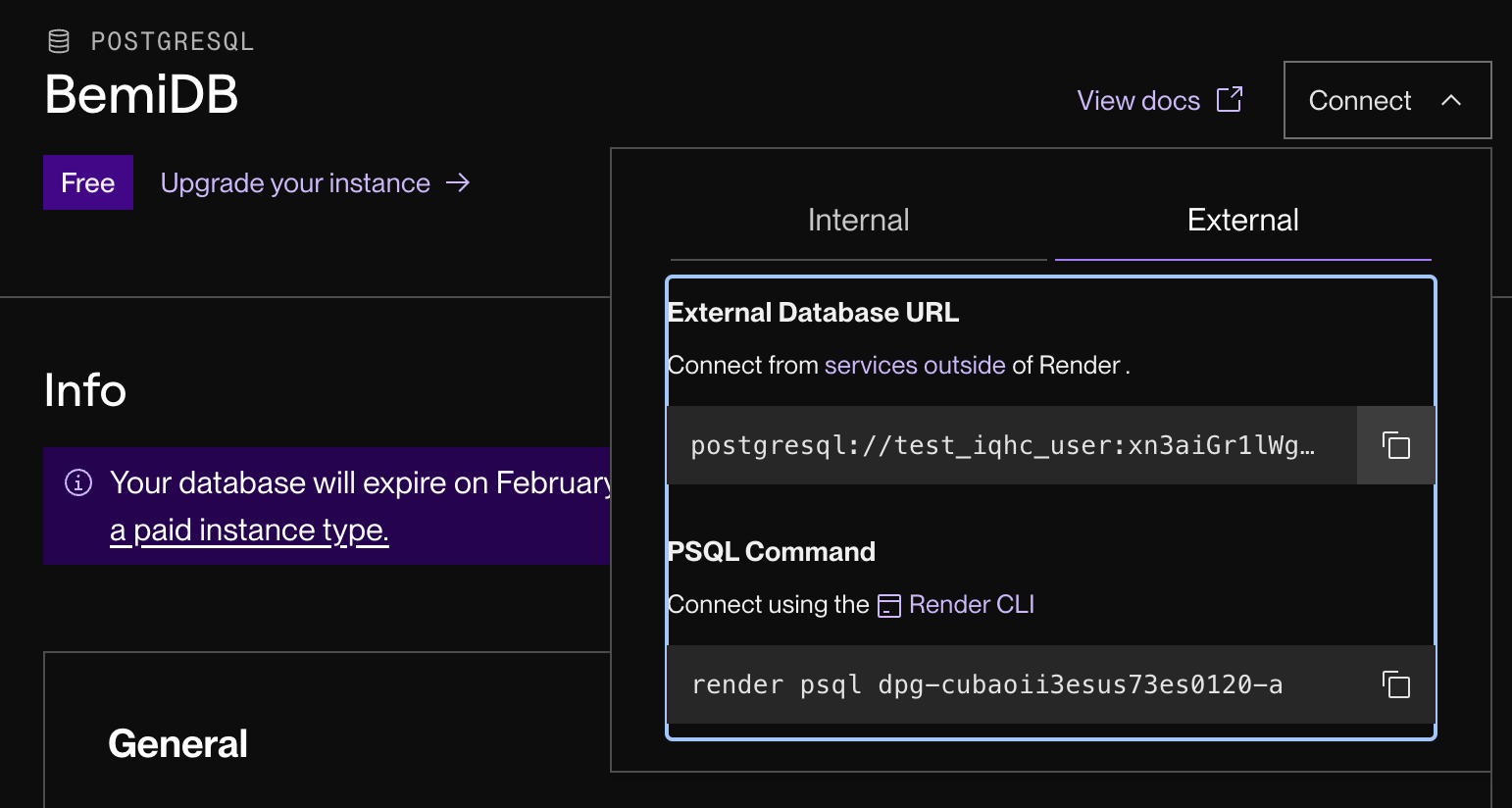Click the render psql command text

985,684
